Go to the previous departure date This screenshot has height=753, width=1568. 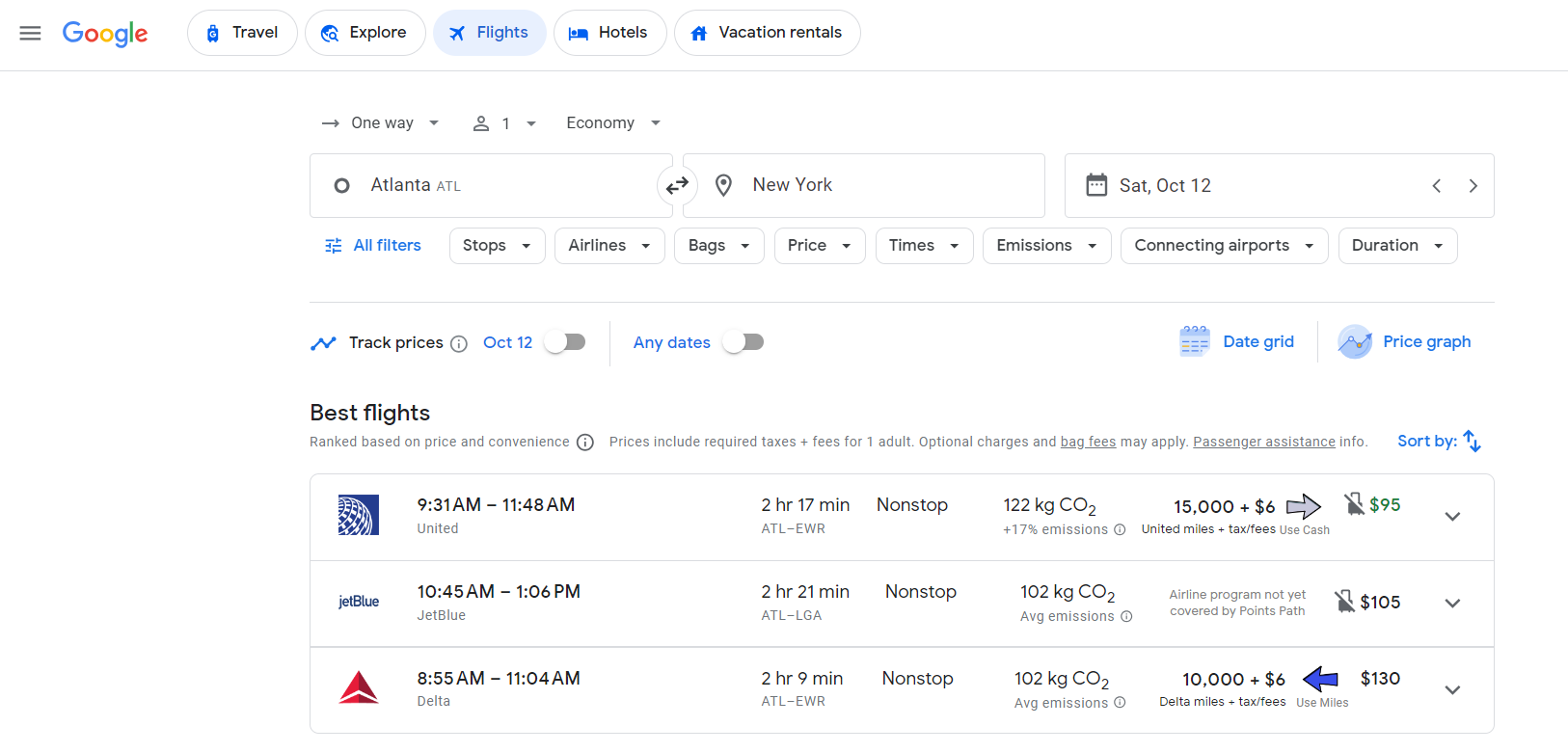1437,186
